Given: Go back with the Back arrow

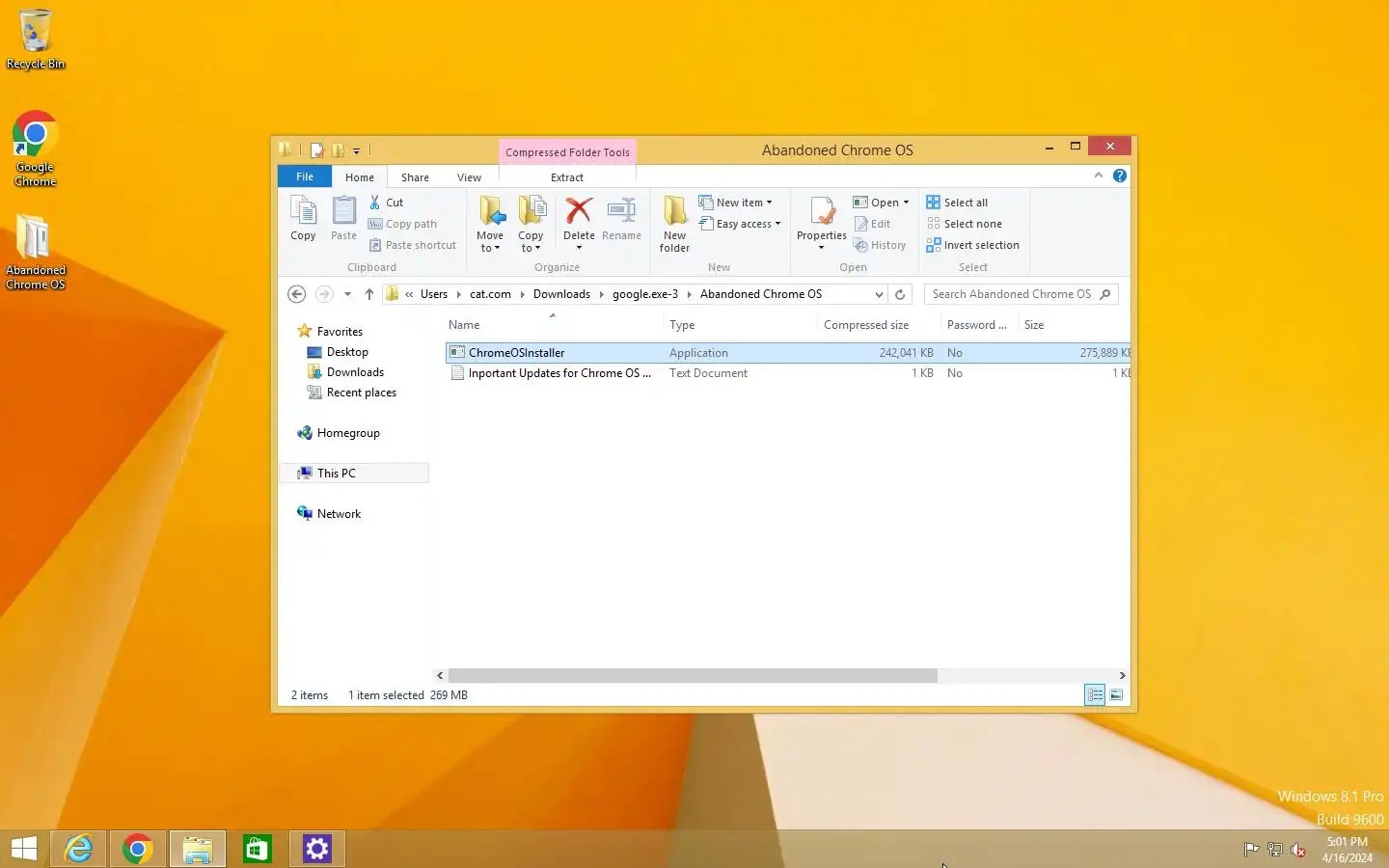Looking at the screenshot, I should tap(297, 294).
